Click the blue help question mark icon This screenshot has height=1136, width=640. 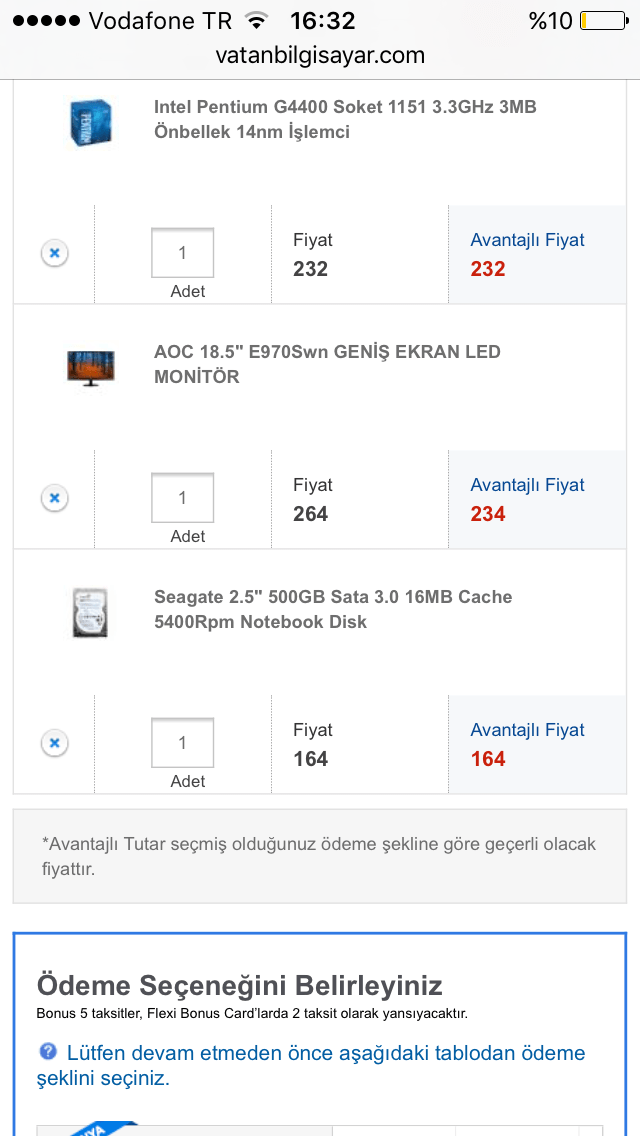click(x=48, y=1052)
